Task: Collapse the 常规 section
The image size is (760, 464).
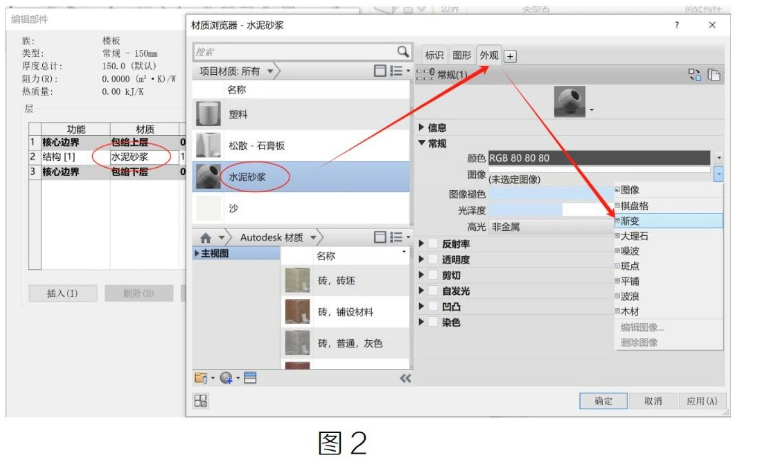Action: pyautogui.click(x=422, y=143)
